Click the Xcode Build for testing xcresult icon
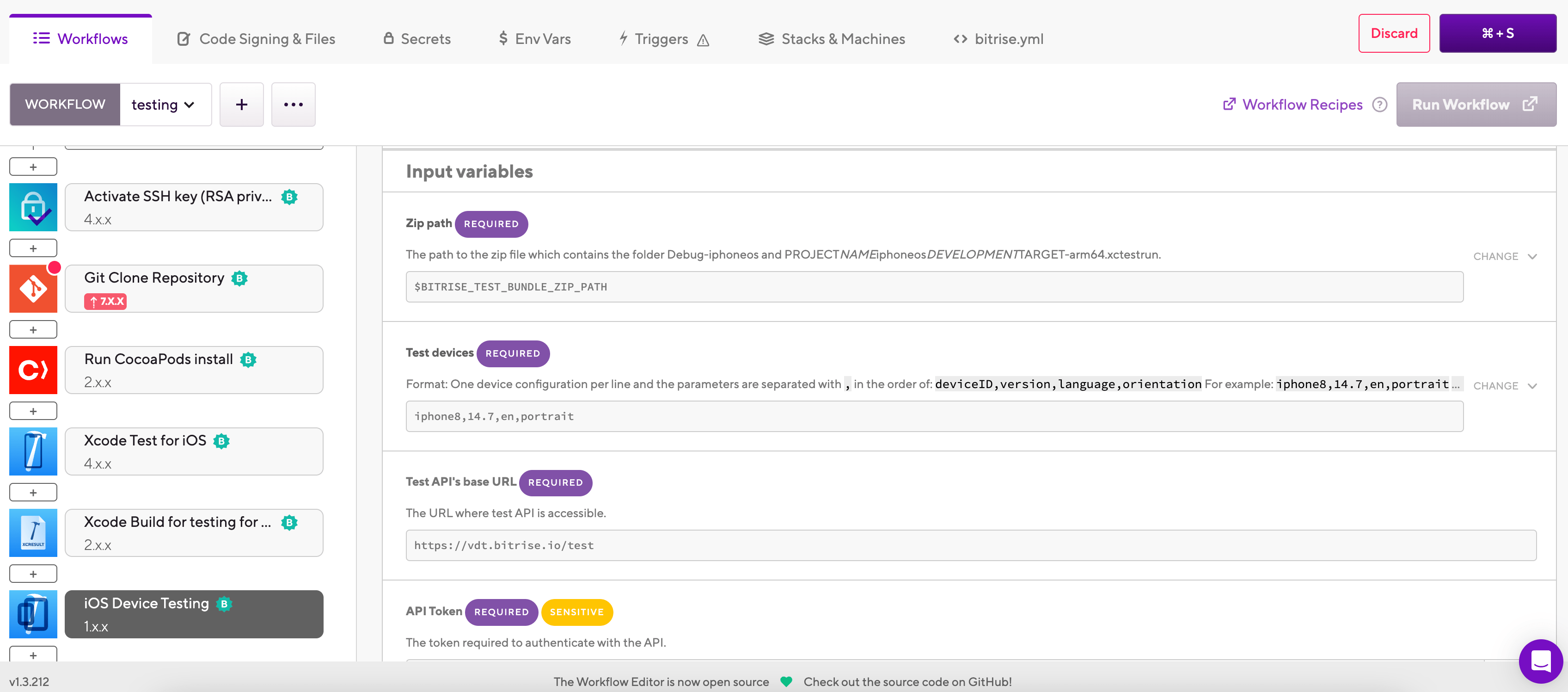The height and width of the screenshot is (692, 1568). click(33, 533)
